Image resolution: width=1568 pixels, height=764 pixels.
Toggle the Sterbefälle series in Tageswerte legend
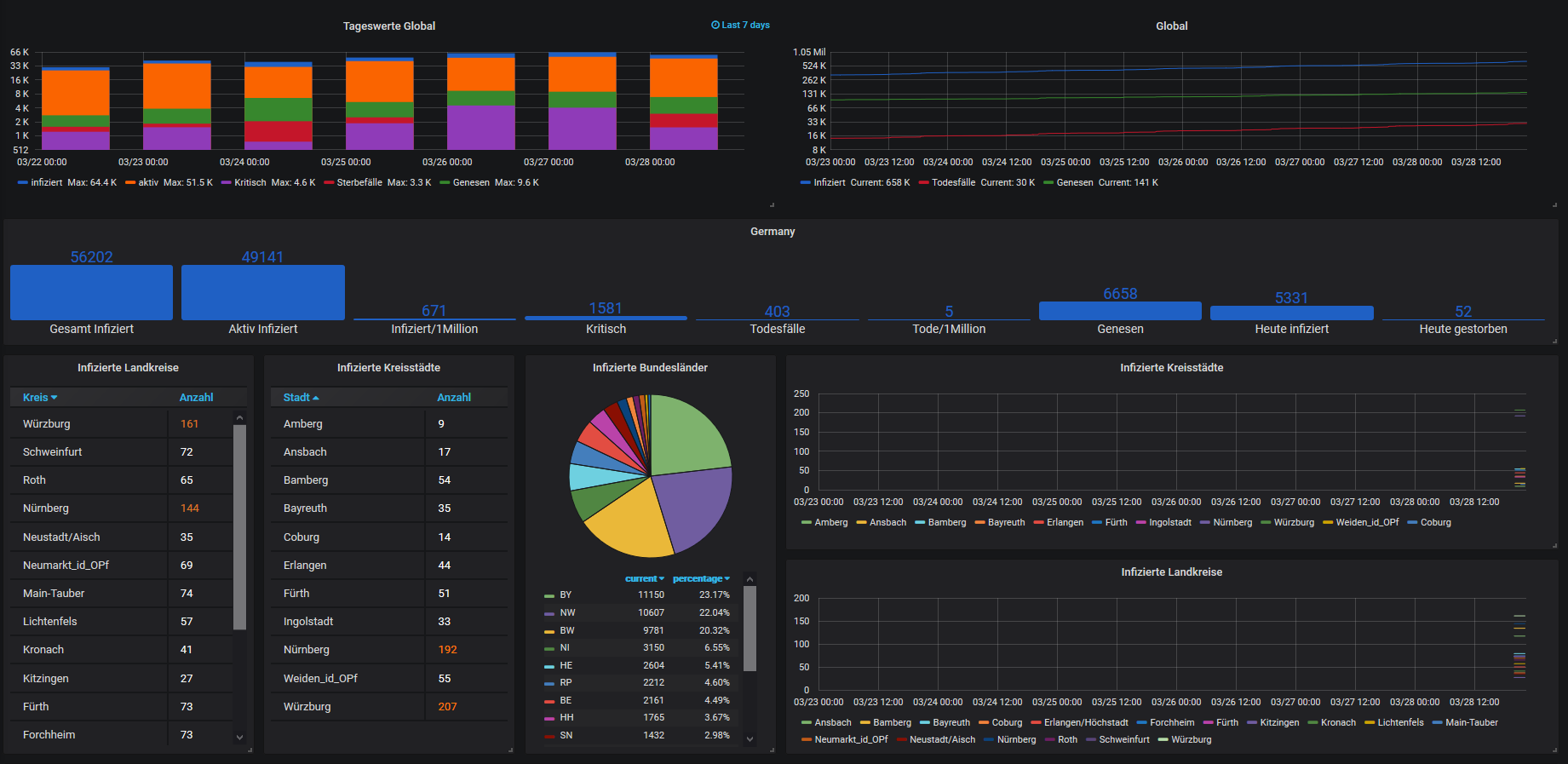[359, 182]
